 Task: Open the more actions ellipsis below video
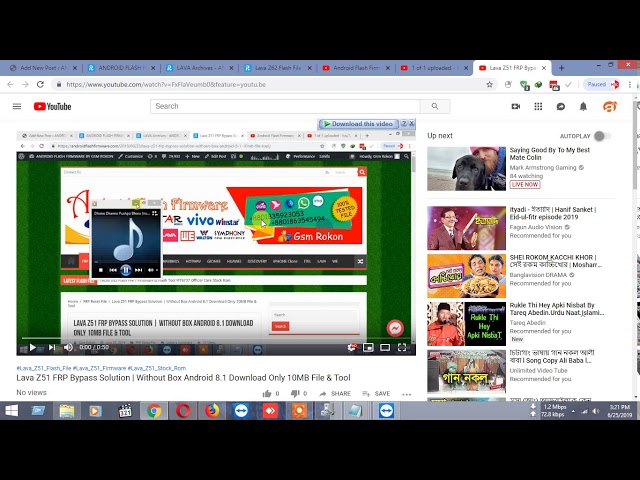pyautogui.click(x=407, y=394)
